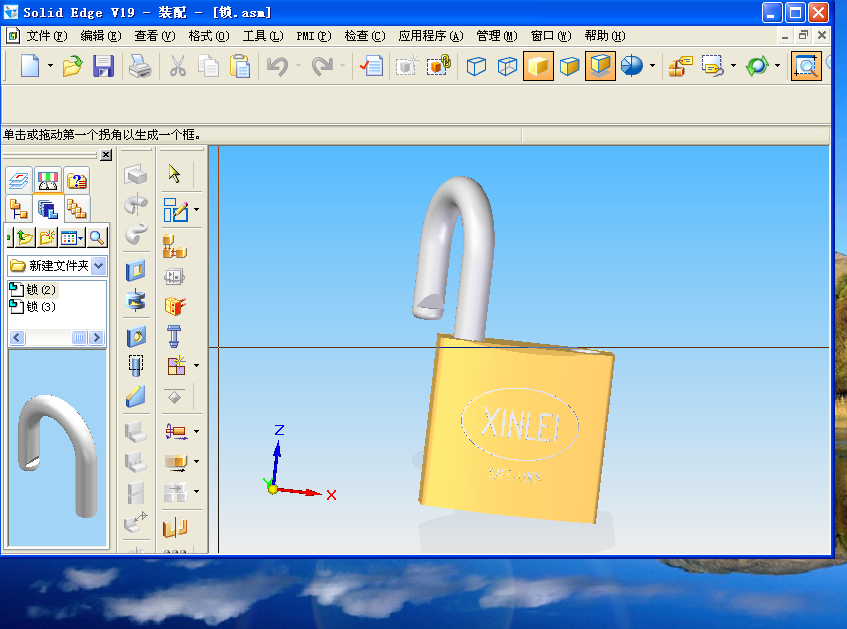847x629 pixels.
Task: Click the sketch layout pencil tool
Action: pos(176,209)
